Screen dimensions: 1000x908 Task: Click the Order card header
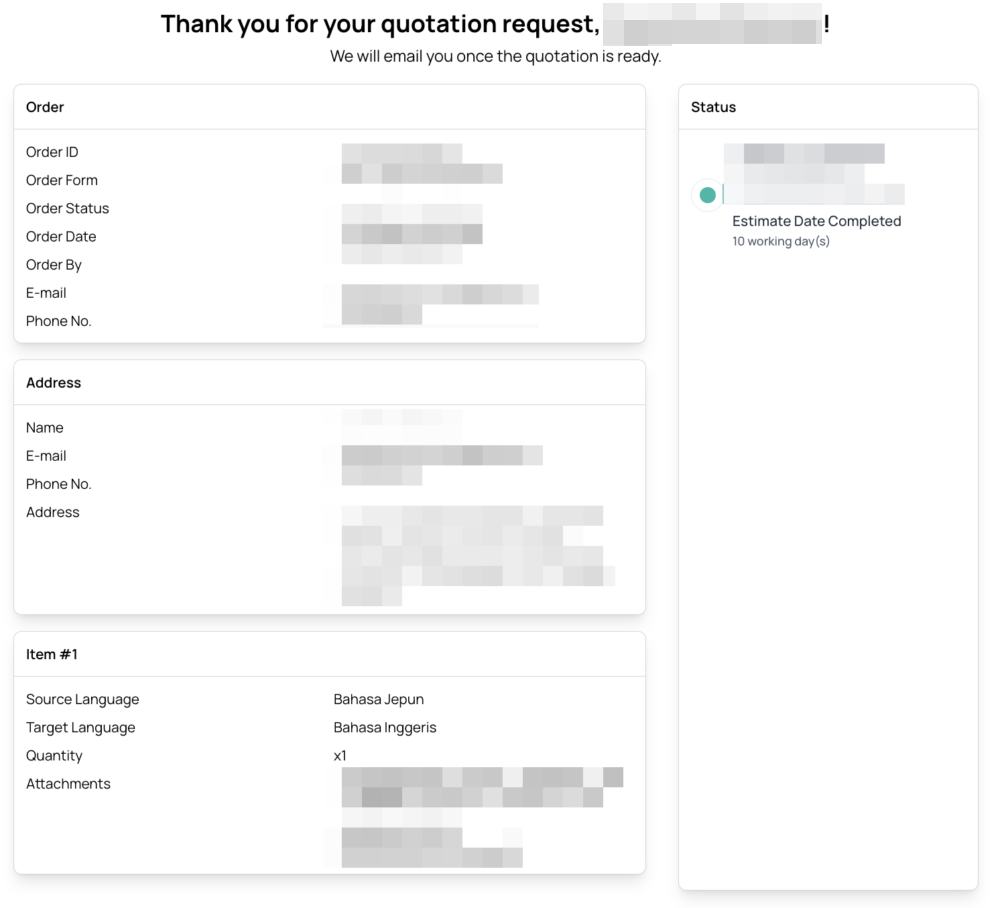click(x=45, y=107)
